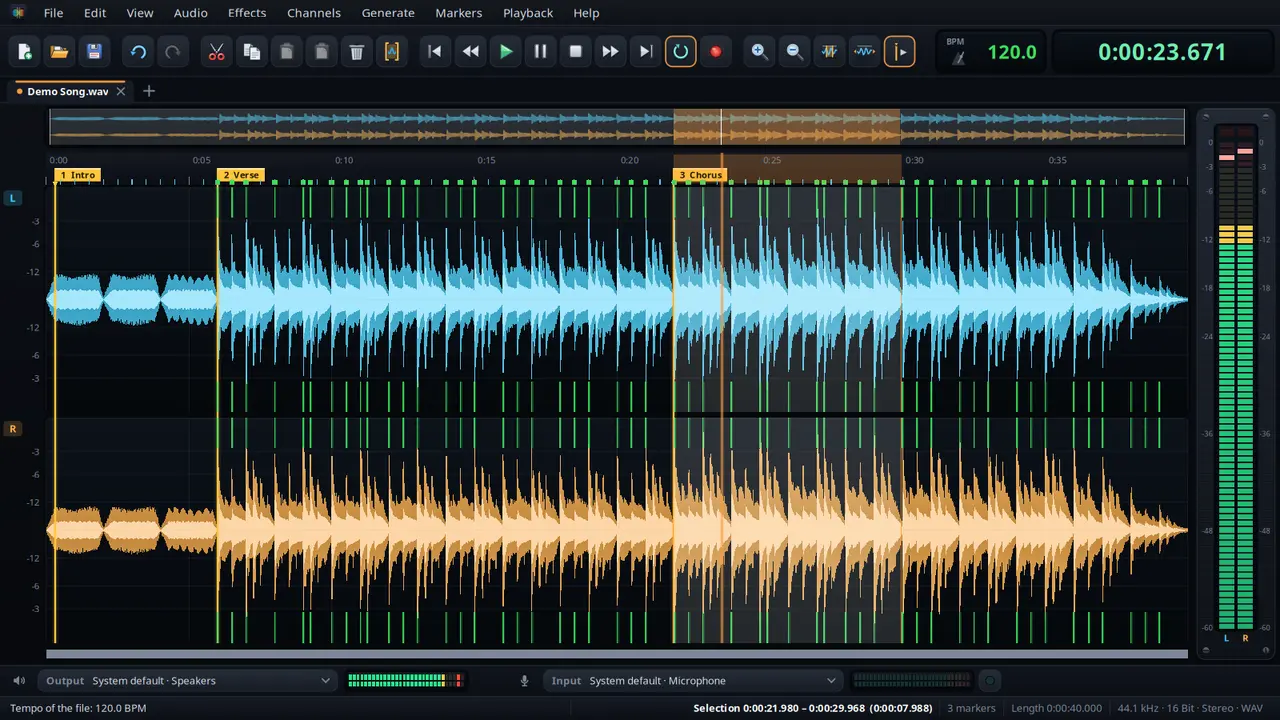Pause the playback
This screenshot has height=720, width=1280.
pyautogui.click(x=540, y=52)
